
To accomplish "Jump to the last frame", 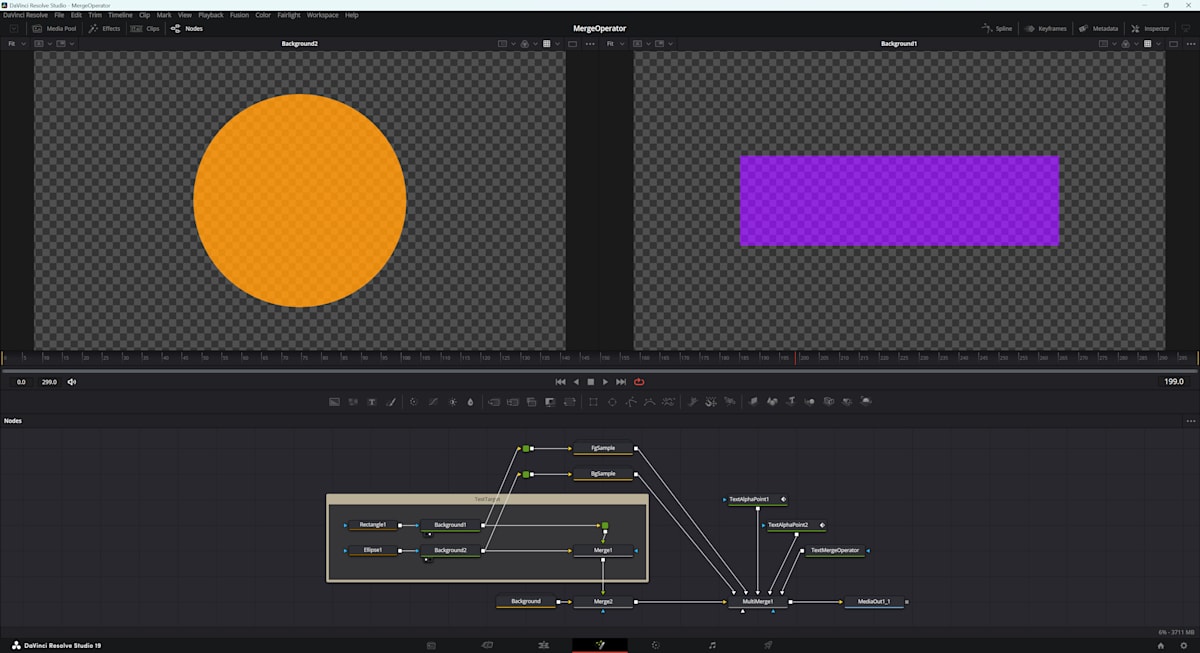I will pyautogui.click(x=621, y=382).
